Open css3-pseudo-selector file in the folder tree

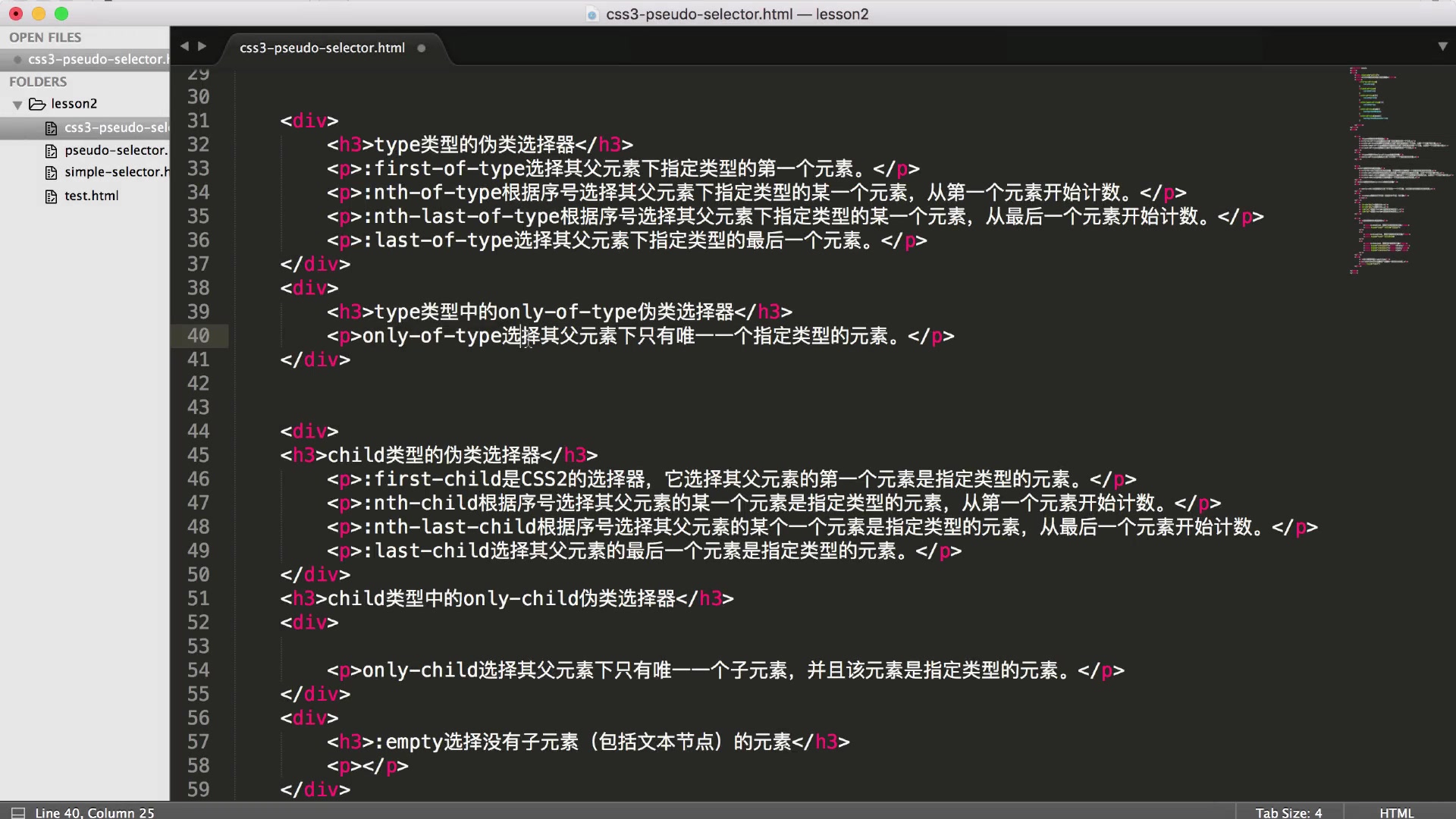tap(117, 127)
